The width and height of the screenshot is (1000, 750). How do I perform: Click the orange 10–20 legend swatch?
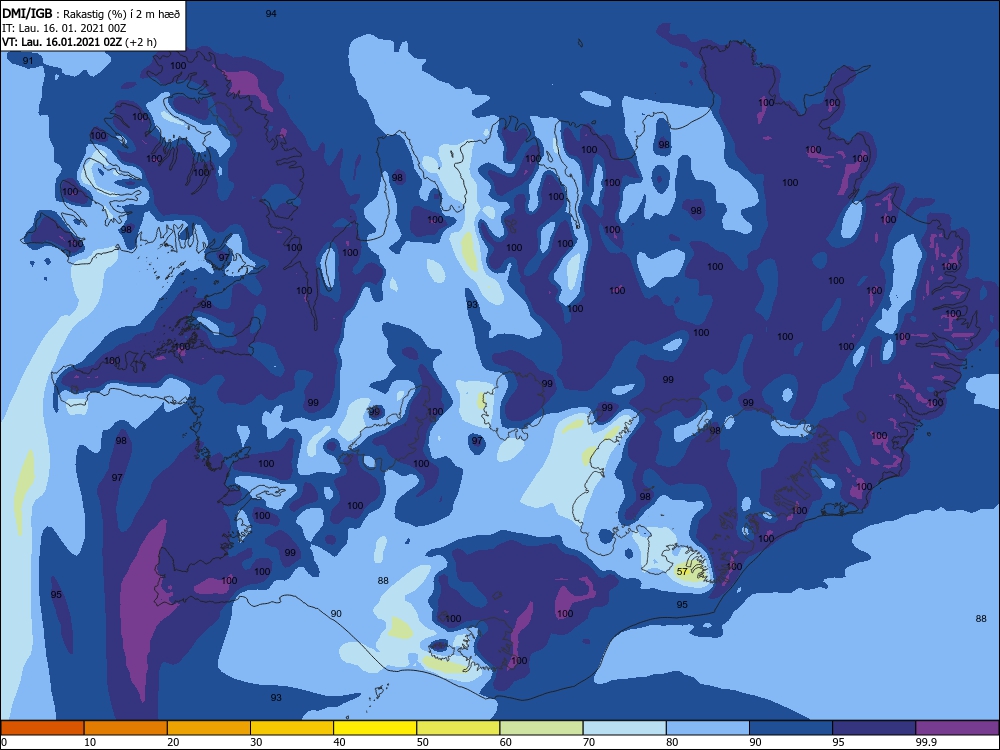[x=126, y=728]
